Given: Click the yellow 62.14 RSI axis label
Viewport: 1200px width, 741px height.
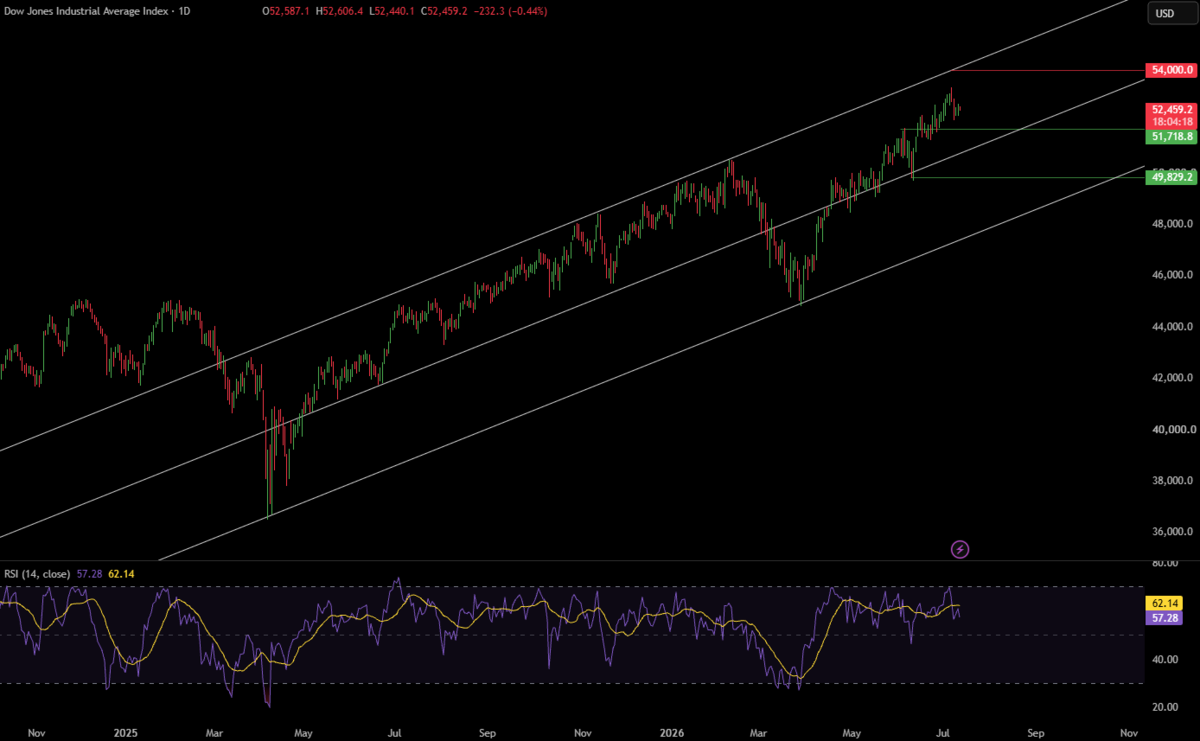Looking at the screenshot, I should pyautogui.click(x=1164, y=604).
